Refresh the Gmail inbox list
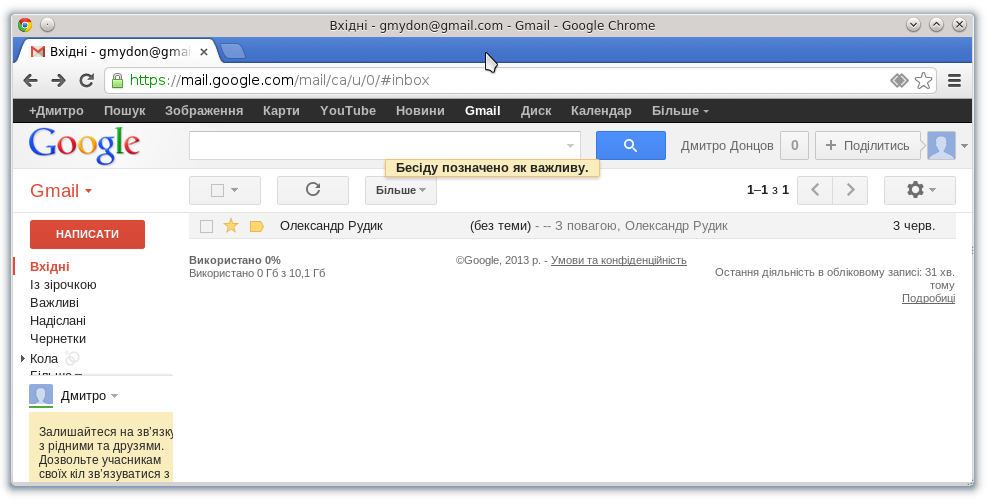The image size is (991, 503). tap(313, 190)
